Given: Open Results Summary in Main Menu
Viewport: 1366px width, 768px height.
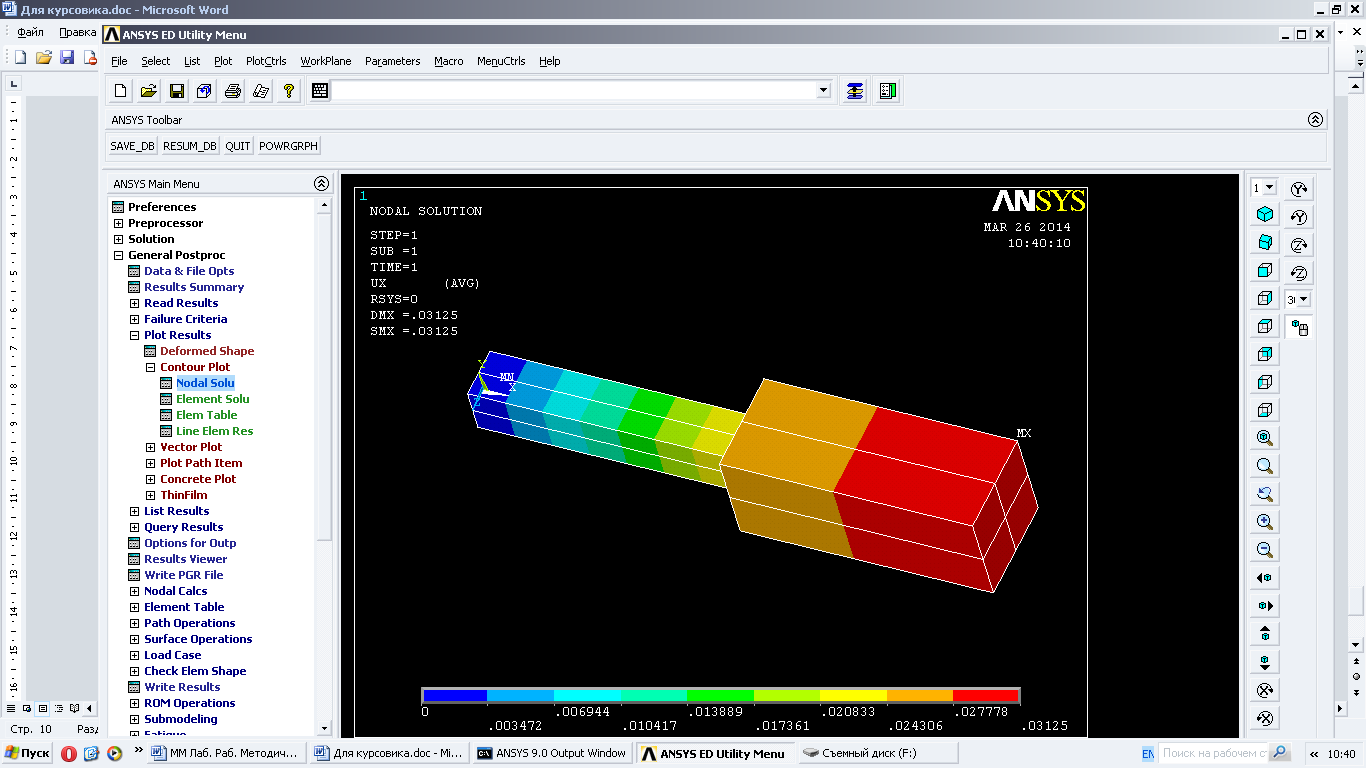Looking at the screenshot, I should [194, 287].
